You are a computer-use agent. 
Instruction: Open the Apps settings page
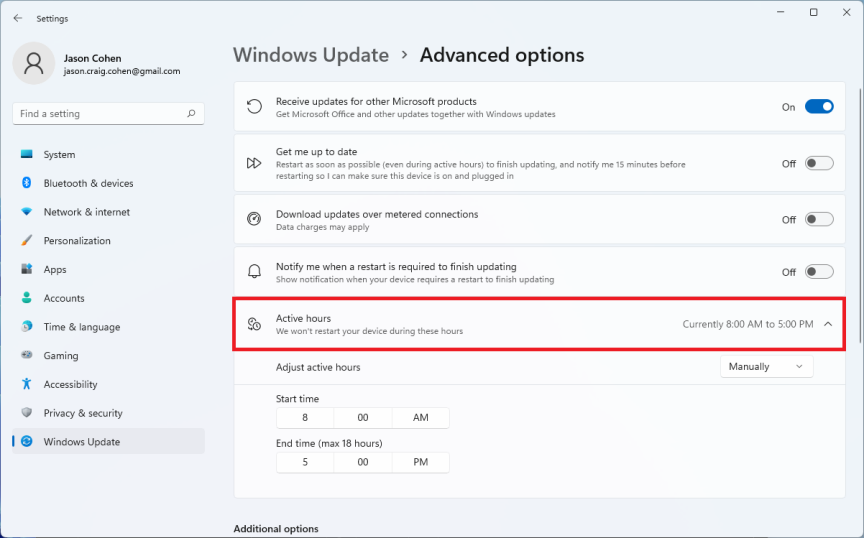(x=55, y=270)
